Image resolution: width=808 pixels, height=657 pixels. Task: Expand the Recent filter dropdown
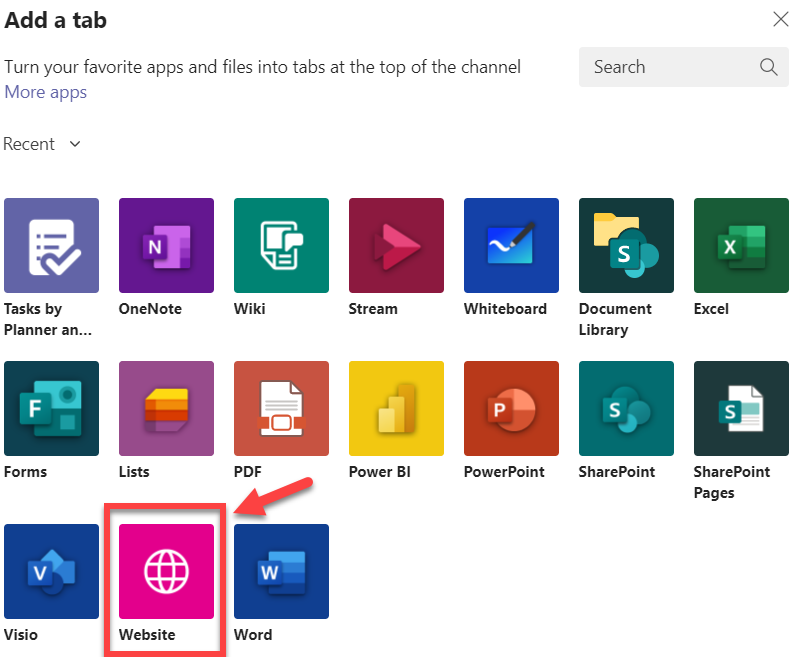pos(42,144)
